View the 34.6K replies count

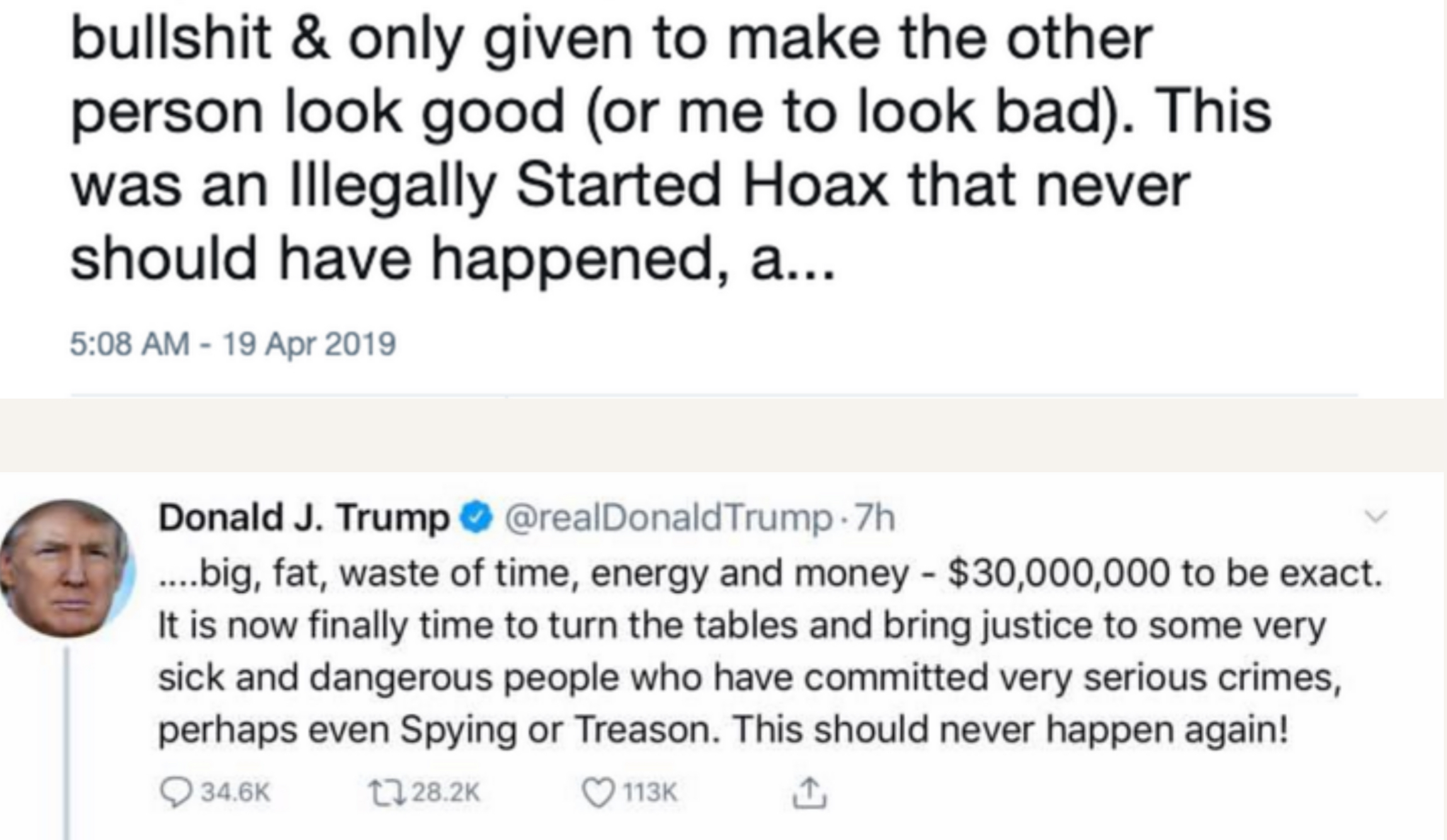coord(235,792)
